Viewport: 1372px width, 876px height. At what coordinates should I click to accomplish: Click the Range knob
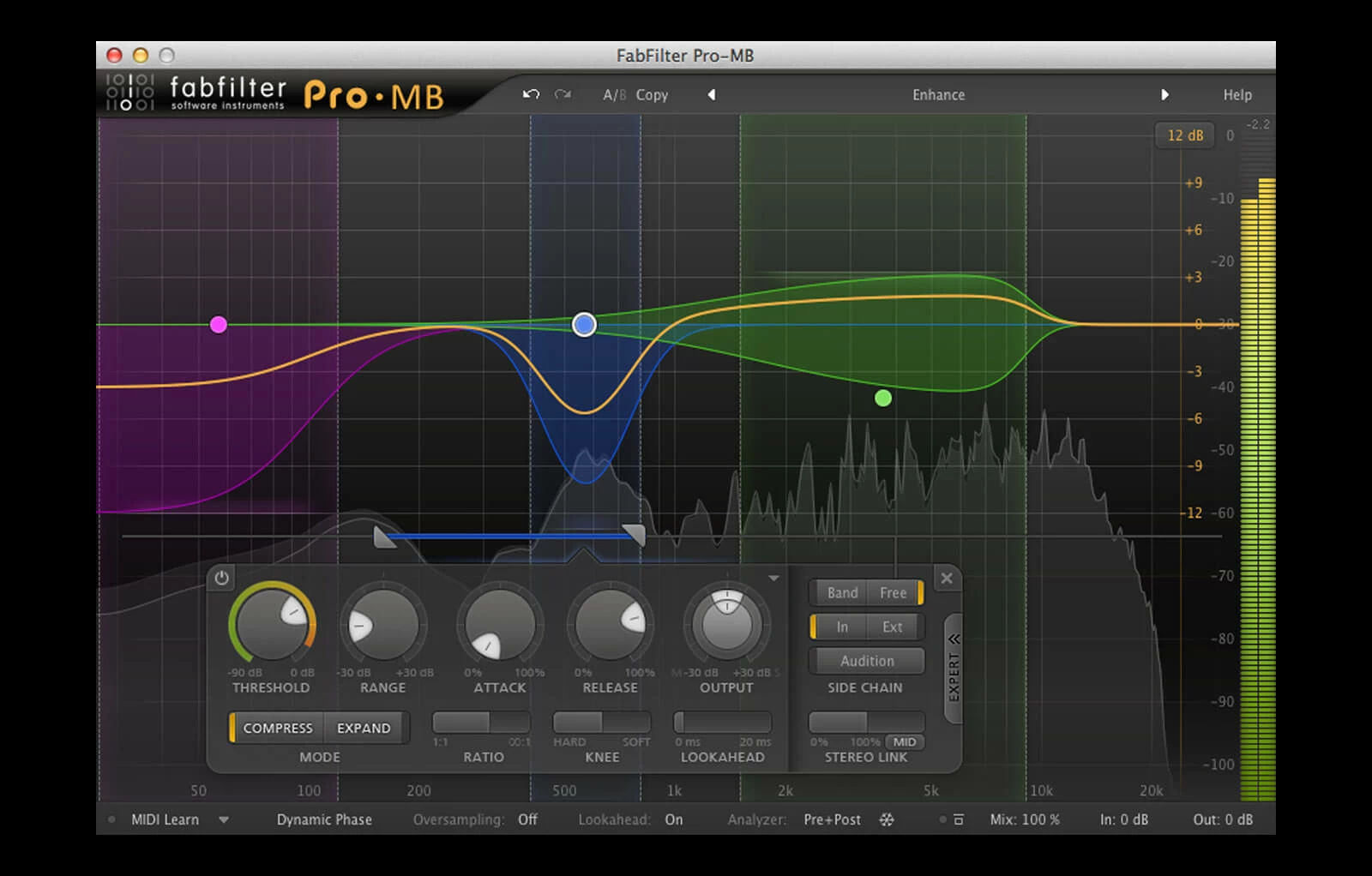point(382,625)
